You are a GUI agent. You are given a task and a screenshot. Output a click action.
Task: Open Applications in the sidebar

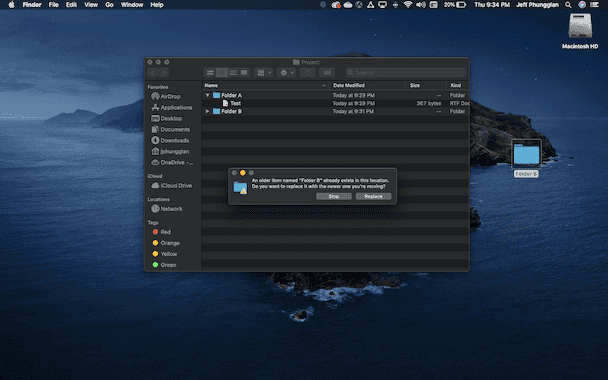pyautogui.click(x=172, y=107)
